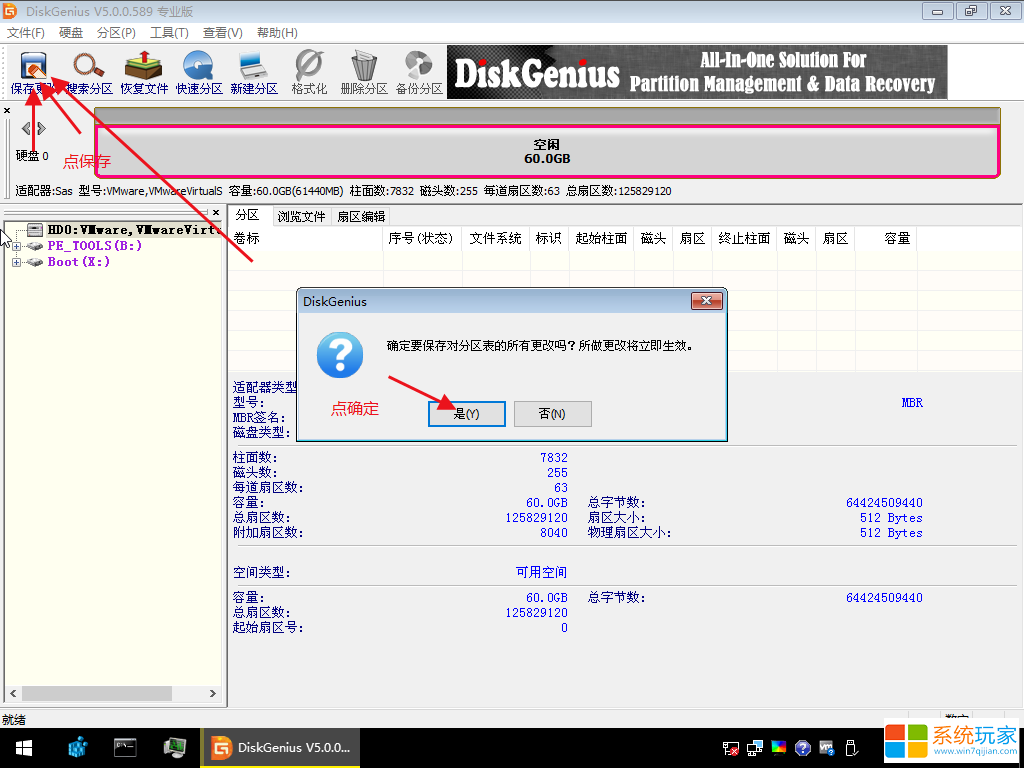Open the 硬盘 disk menu
Viewport: 1024px width, 768px height.
(x=71, y=33)
